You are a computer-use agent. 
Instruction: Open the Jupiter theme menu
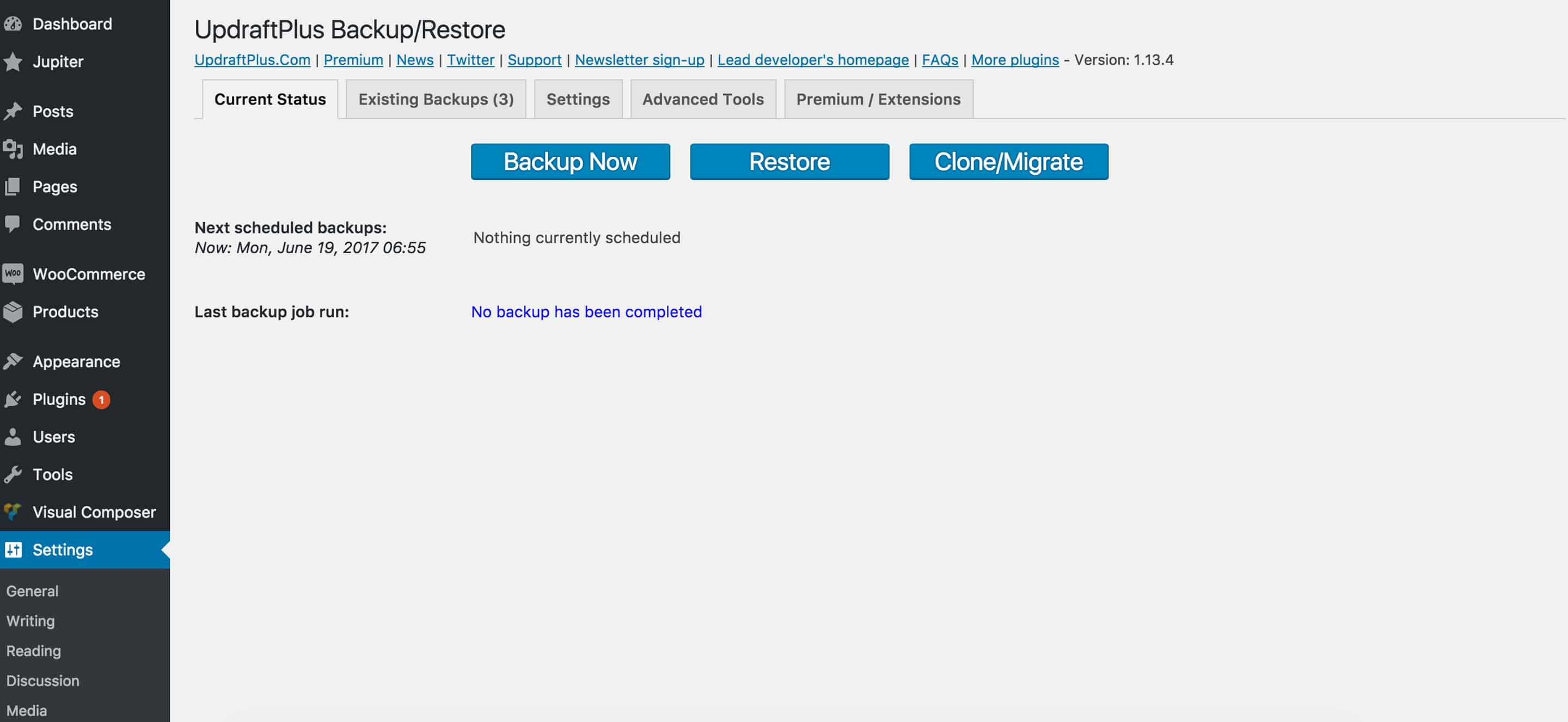pos(58,62)
